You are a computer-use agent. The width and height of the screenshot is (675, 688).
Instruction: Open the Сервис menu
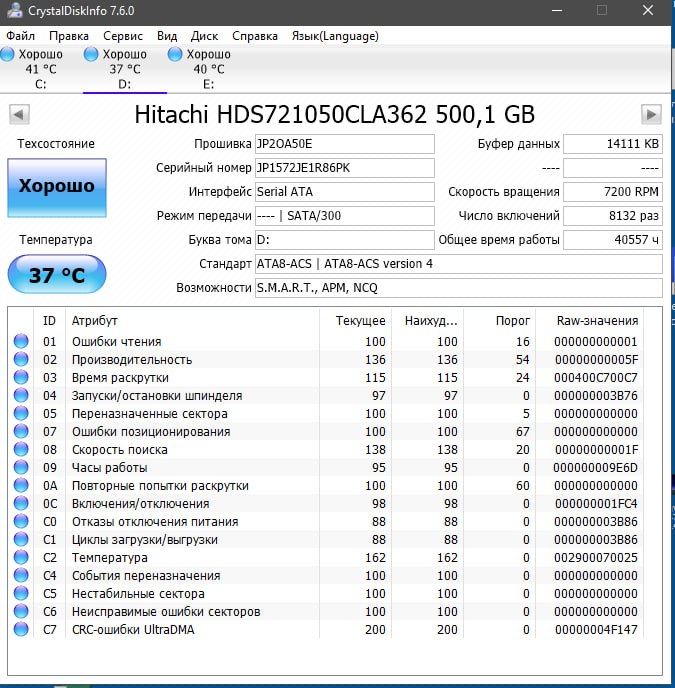click(122, 36)
